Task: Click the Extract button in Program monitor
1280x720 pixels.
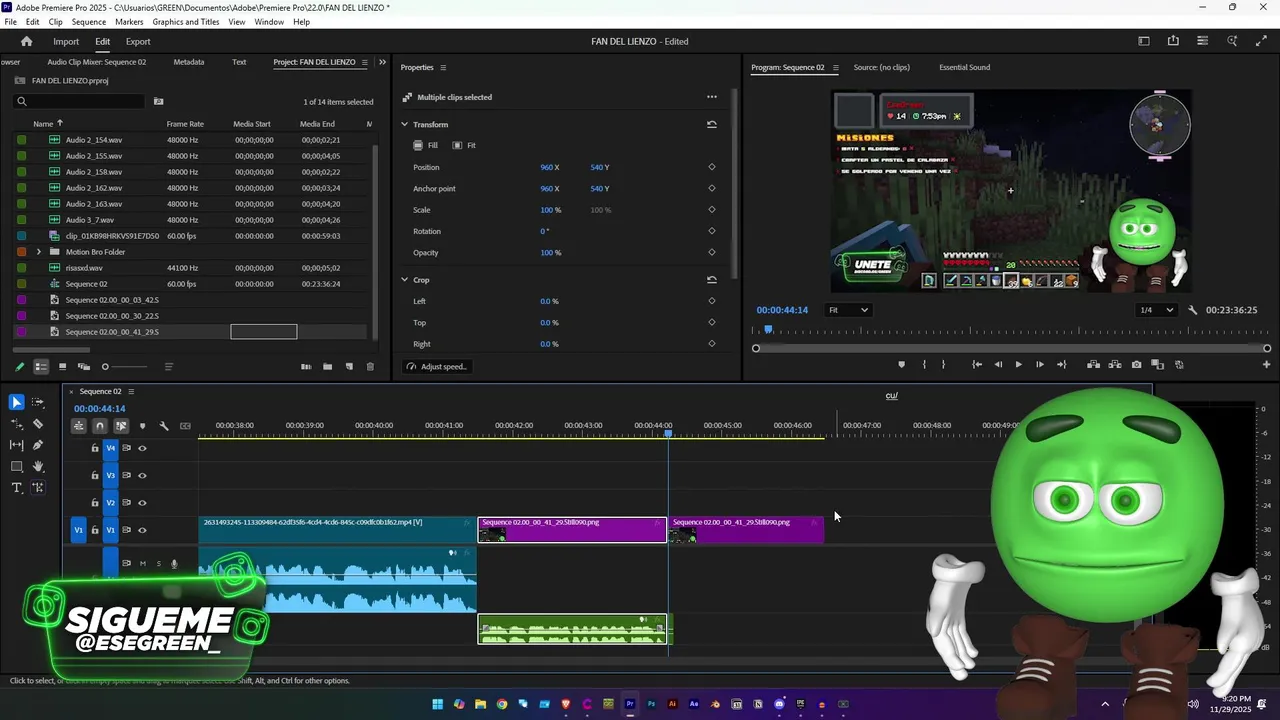Action: pyautogui.click(x=1115, y=365)
